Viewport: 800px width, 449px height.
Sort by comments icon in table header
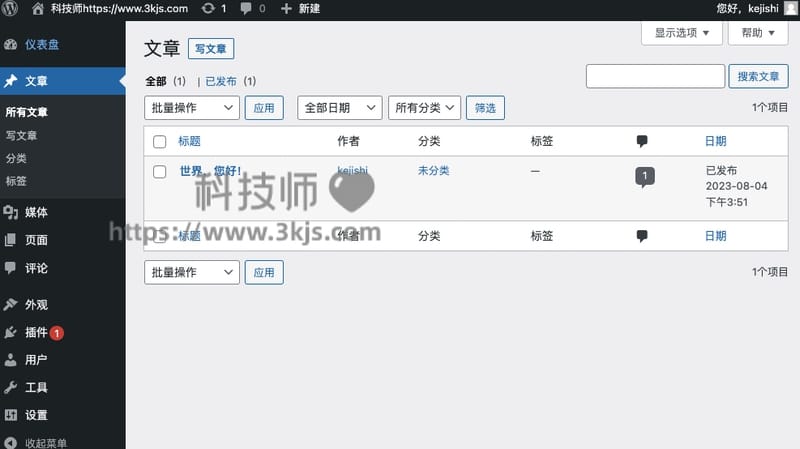point(642,141)
